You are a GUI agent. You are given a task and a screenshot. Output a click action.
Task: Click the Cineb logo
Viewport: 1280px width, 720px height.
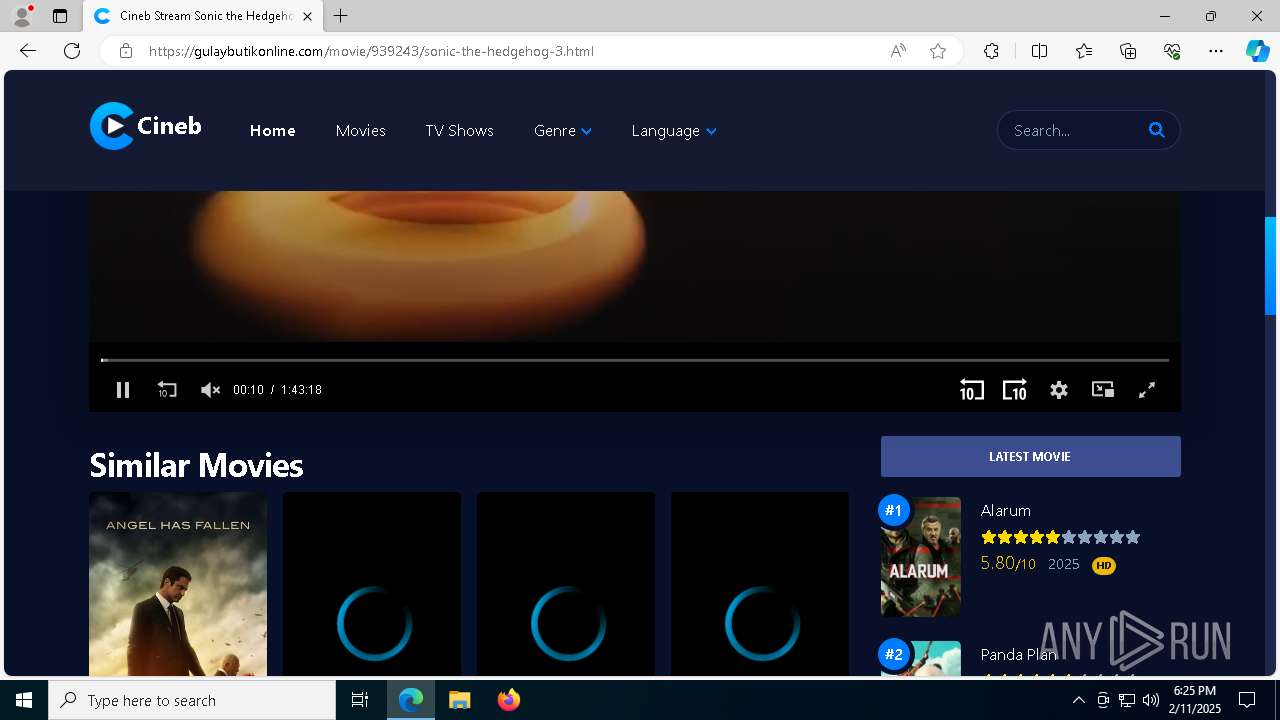[146, 126]
